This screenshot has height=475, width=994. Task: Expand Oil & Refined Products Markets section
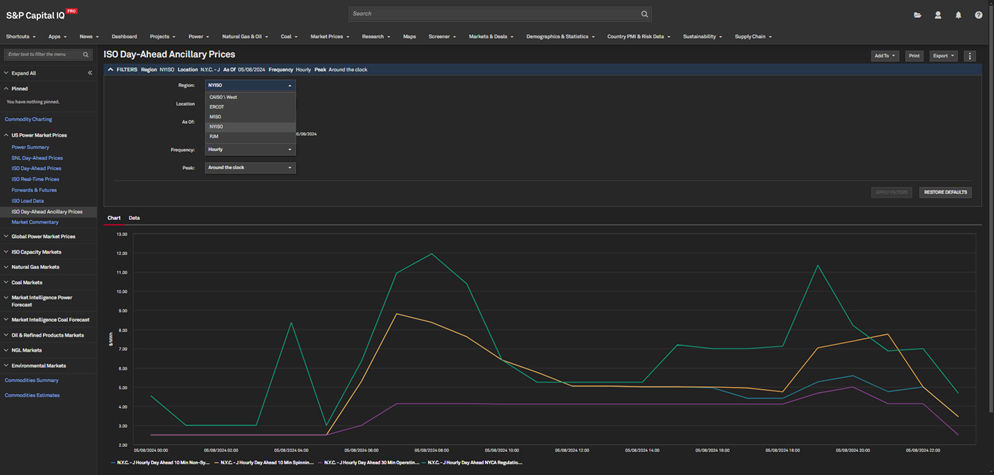pos(6,335)
